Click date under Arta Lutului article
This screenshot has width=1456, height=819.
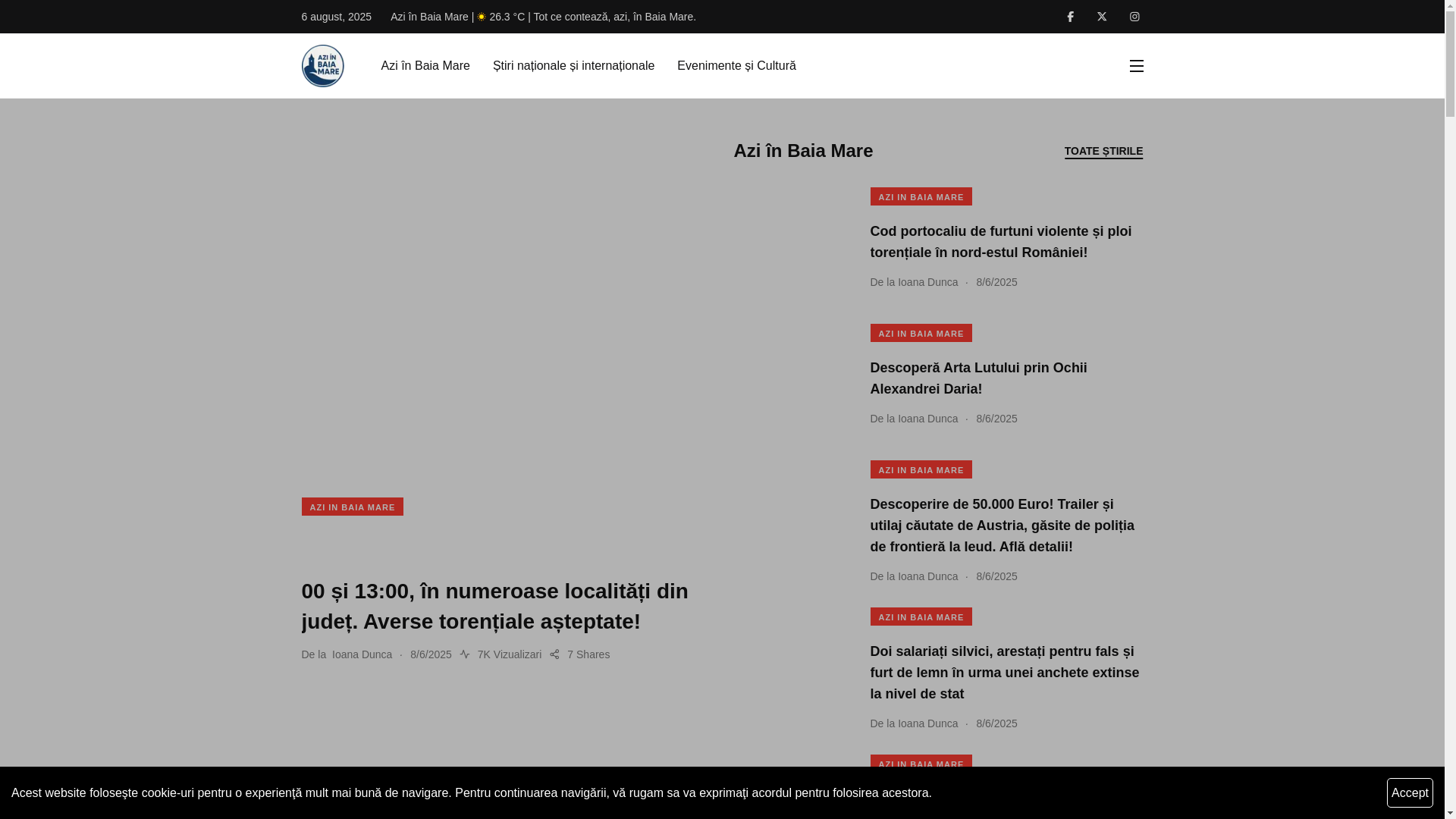point(996,419)
